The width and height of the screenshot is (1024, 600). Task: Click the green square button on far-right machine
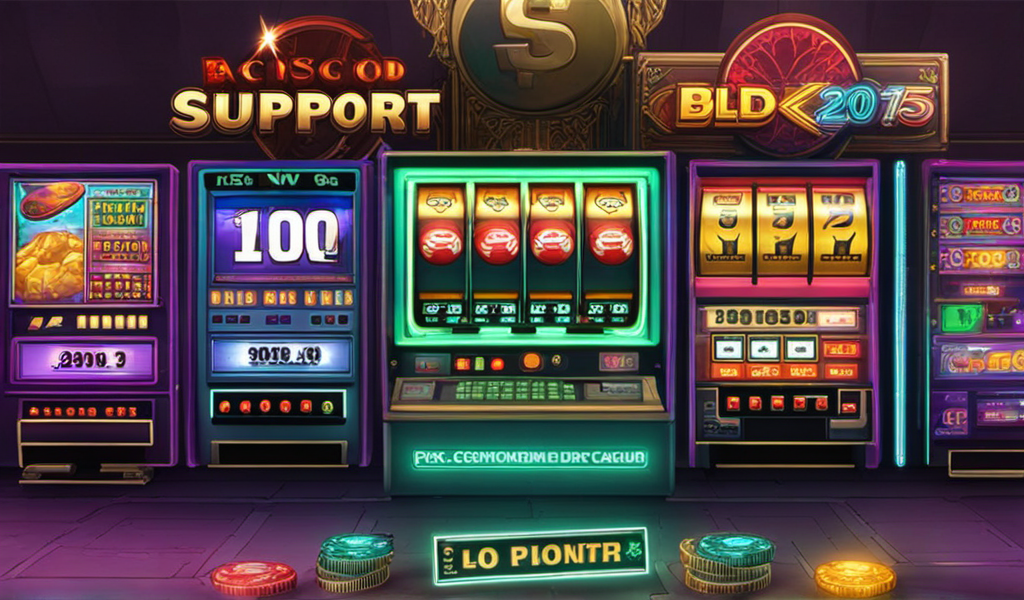click(x=961, y=319)
